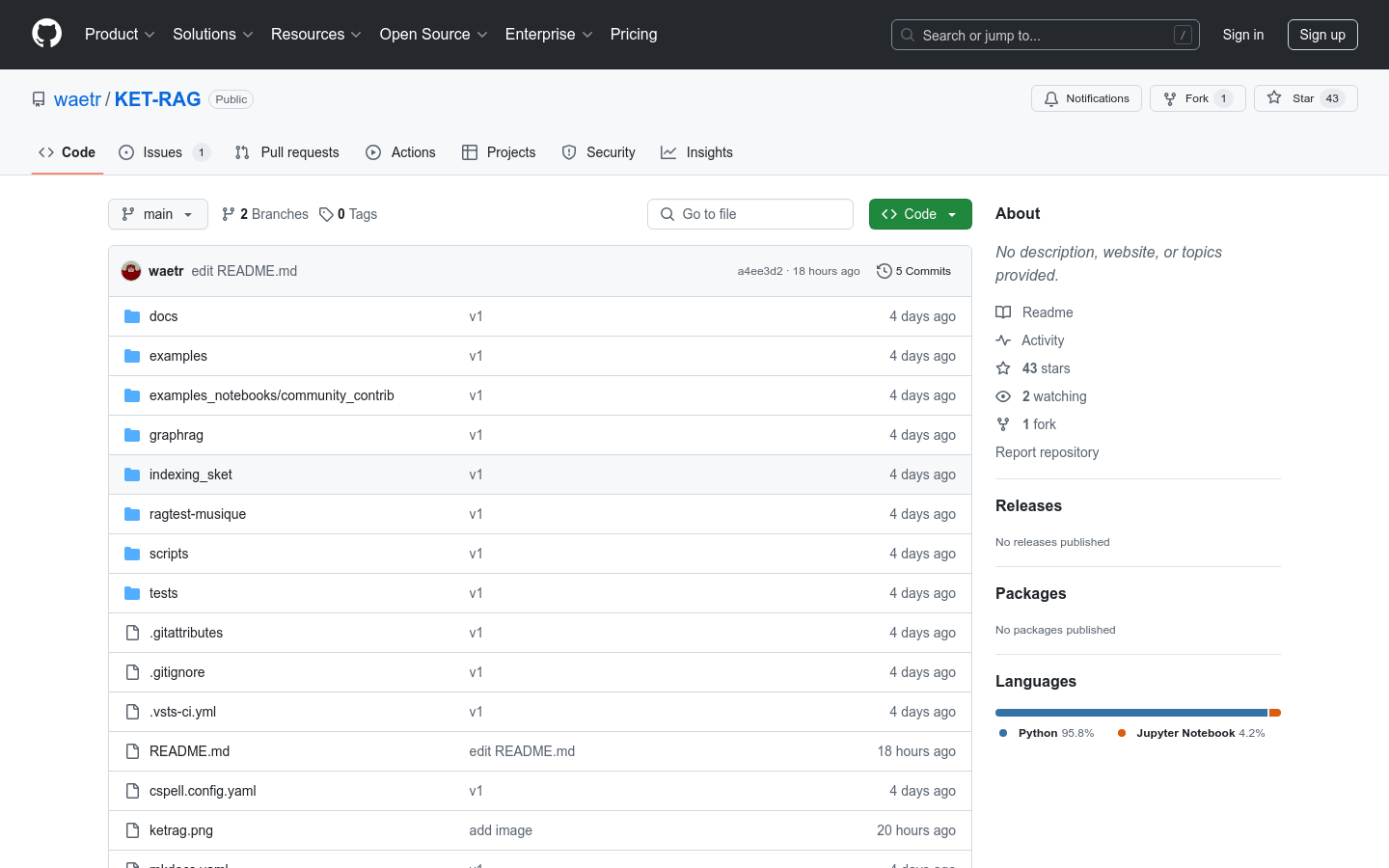Expand the Solutions menu
This screenshot has height=868, width=1389.
pyautogui.click(x=213, y=34)
